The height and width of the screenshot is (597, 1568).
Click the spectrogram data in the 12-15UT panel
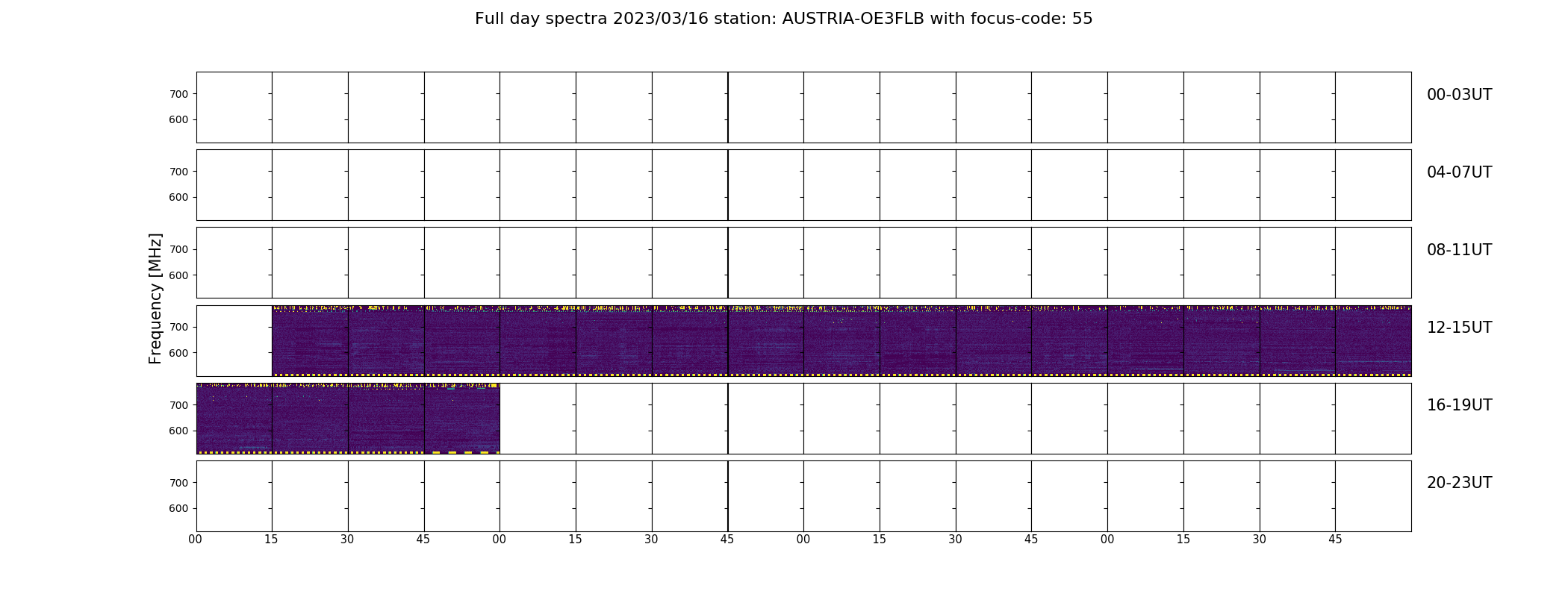[x=841, y=340]
